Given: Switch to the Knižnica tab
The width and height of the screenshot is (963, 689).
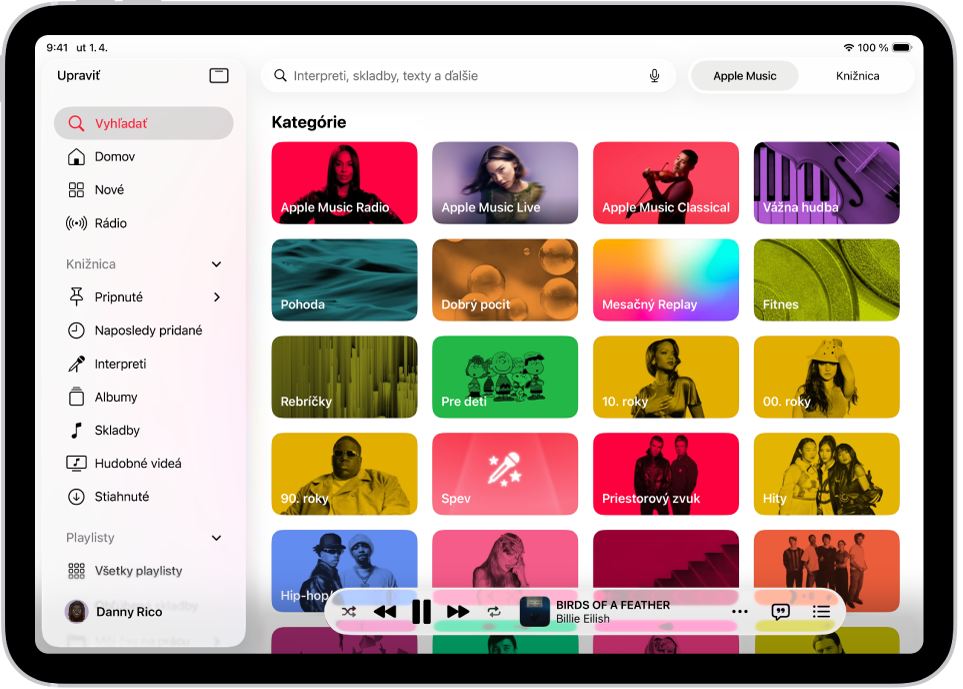Looking at the screenshot, I should (x=857, y=76).
